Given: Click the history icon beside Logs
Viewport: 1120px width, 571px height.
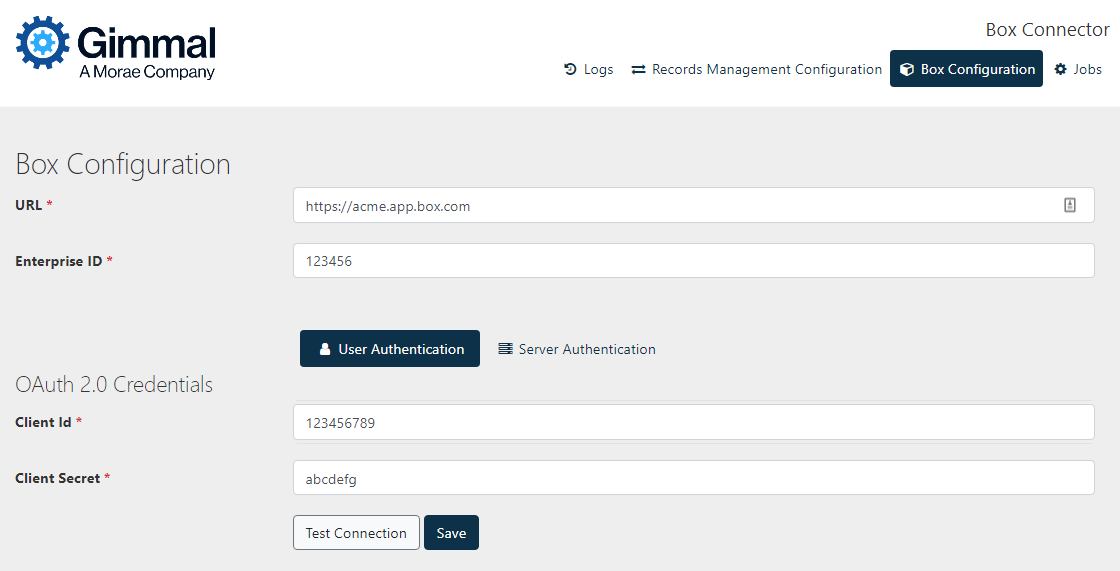Looking at the screenshot, I should (x=570, y=69).
